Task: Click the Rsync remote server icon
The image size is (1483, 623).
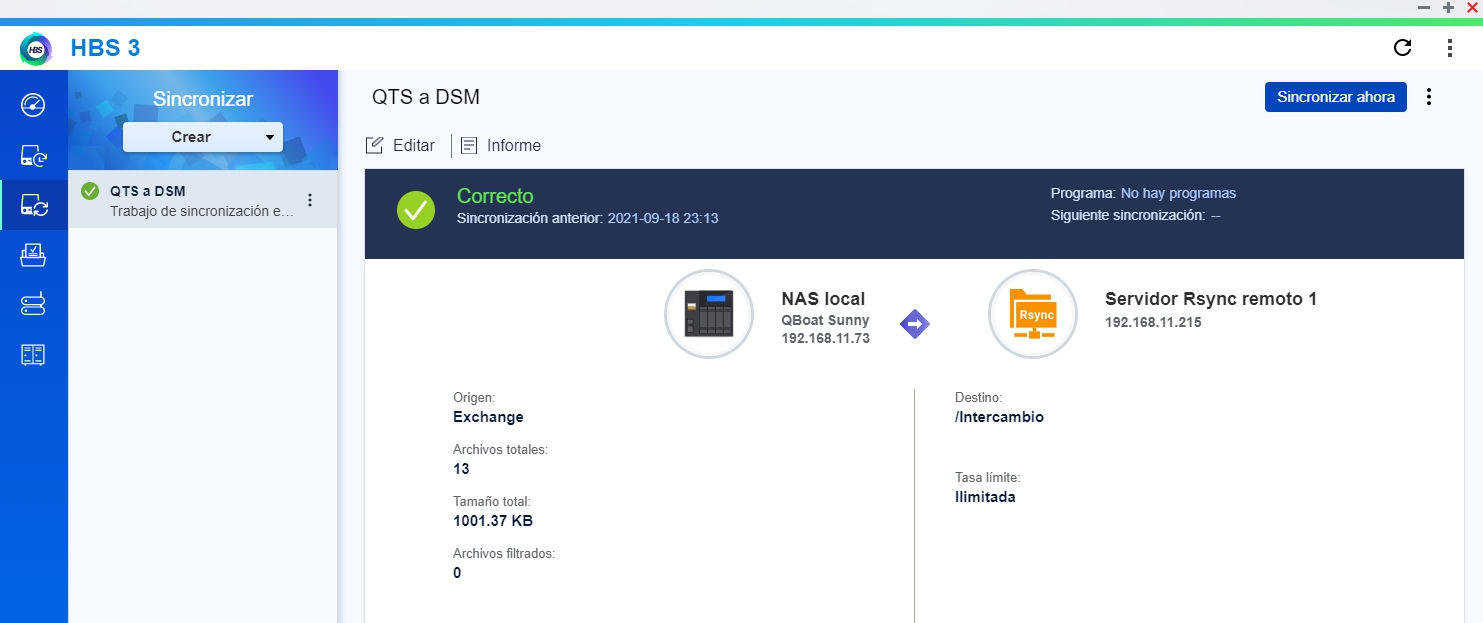Action: click(x=1032, y=314)
